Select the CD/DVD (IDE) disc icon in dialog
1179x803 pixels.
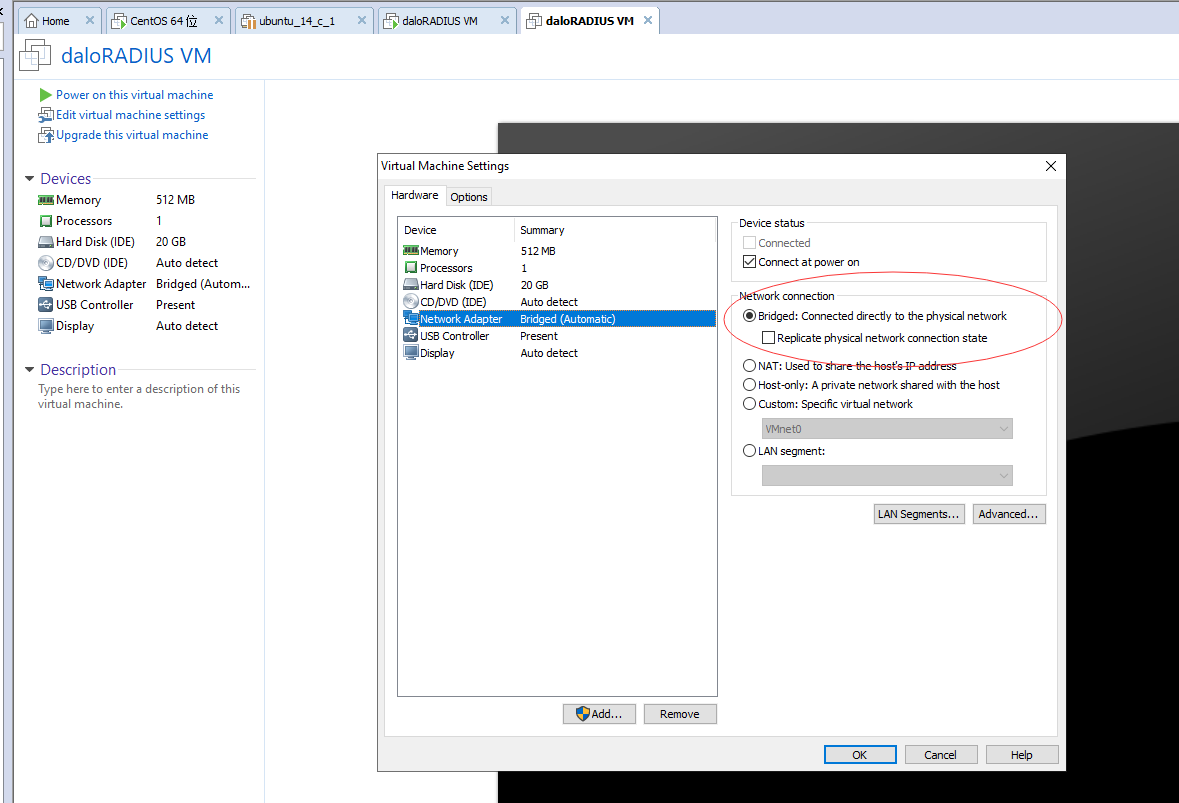[x=410, y=302]
